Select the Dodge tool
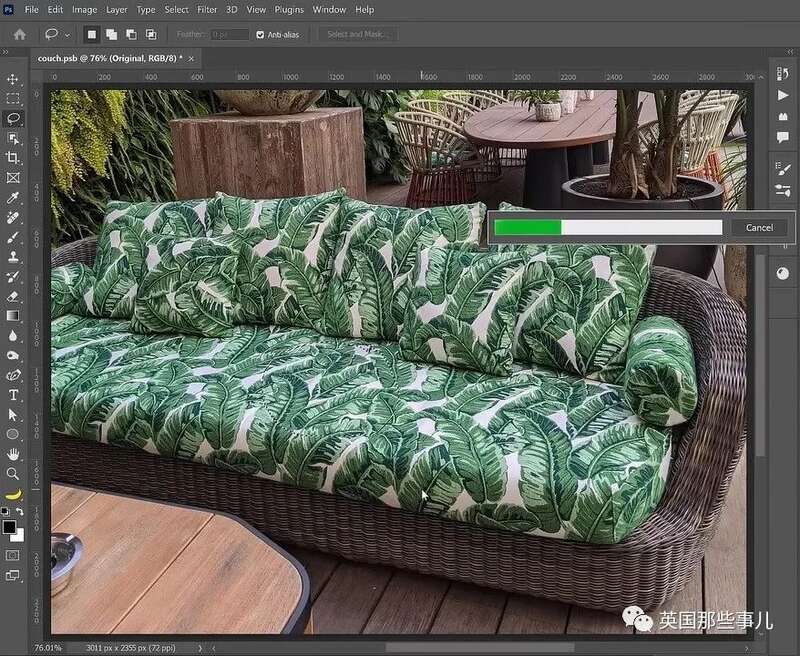 tap(13, 356)
